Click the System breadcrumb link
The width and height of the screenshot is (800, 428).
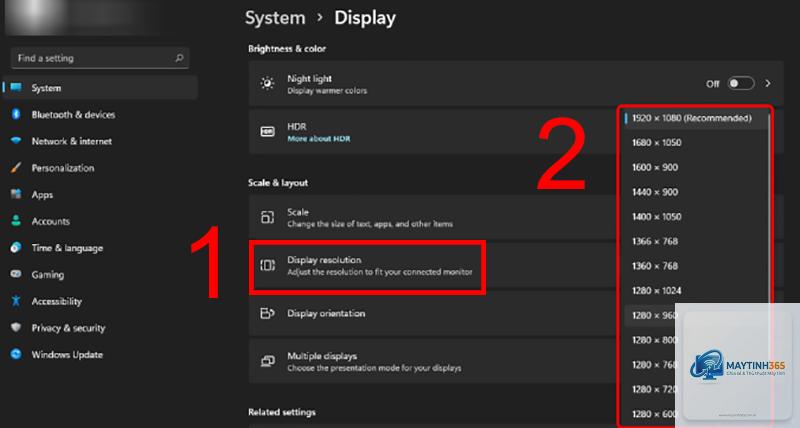coord(275,18)
